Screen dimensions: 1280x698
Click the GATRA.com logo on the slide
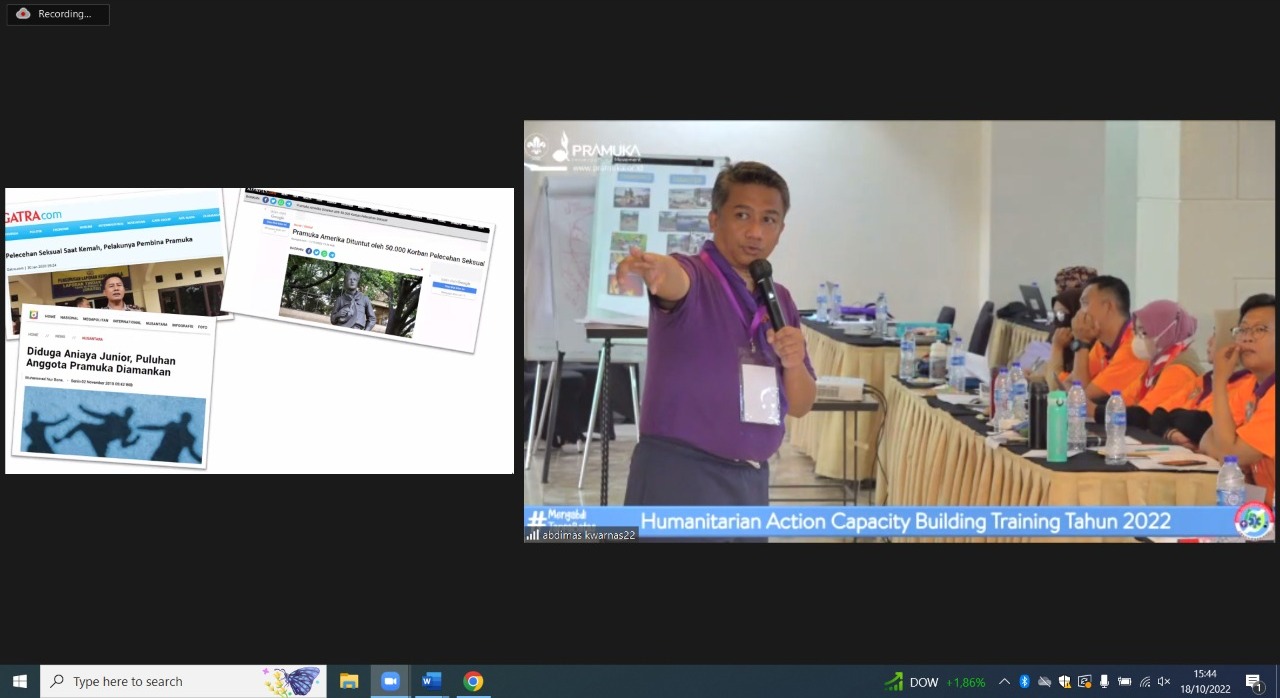[34, 215]
